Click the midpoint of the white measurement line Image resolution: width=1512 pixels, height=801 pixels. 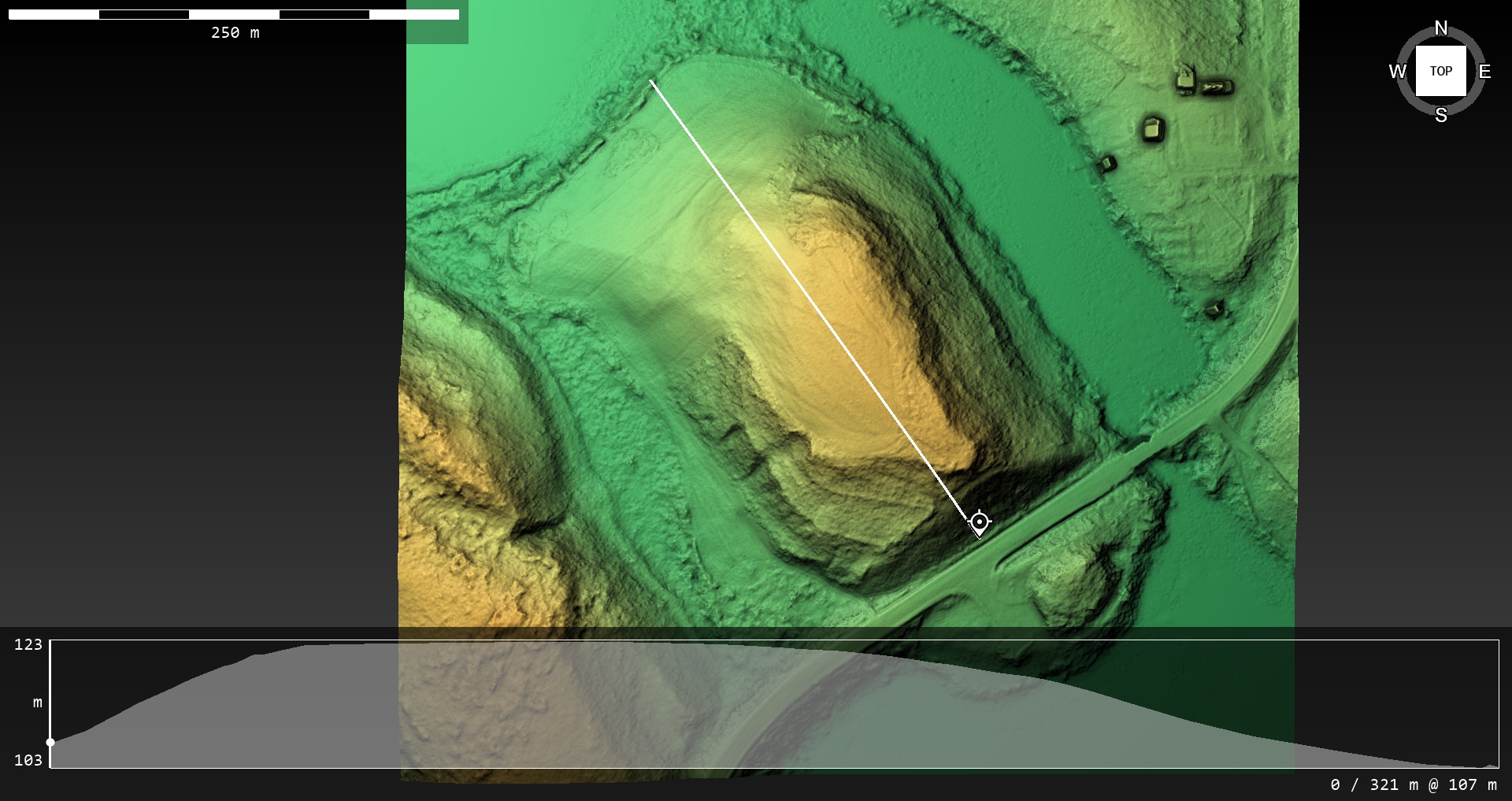814,301
